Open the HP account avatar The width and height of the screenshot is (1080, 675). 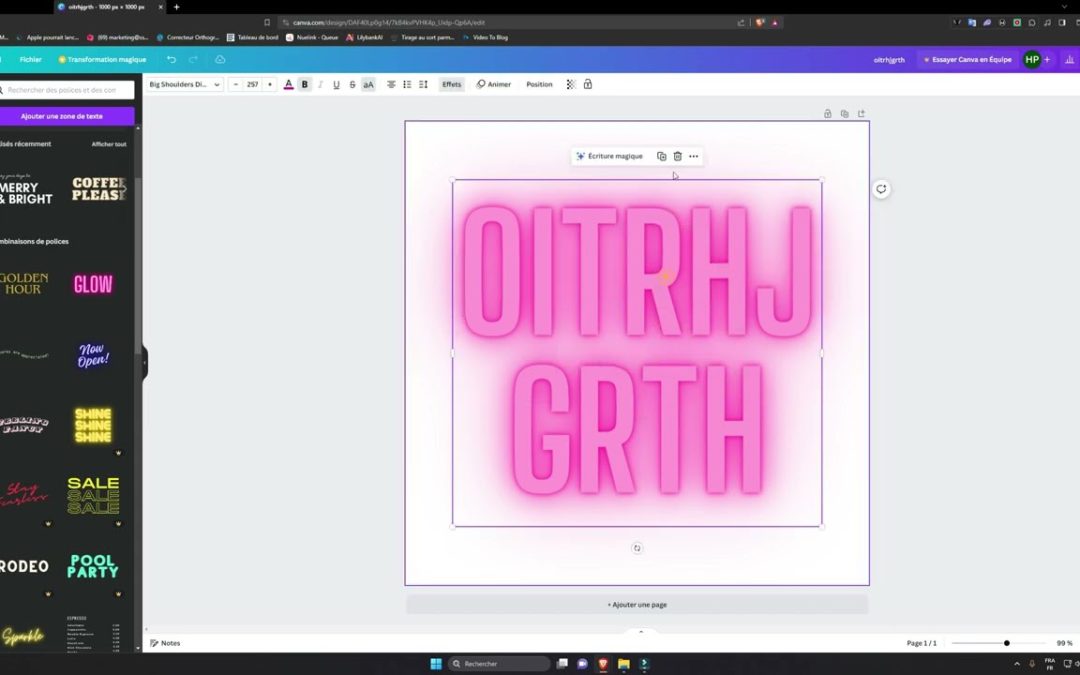[x=1032, y=60]
